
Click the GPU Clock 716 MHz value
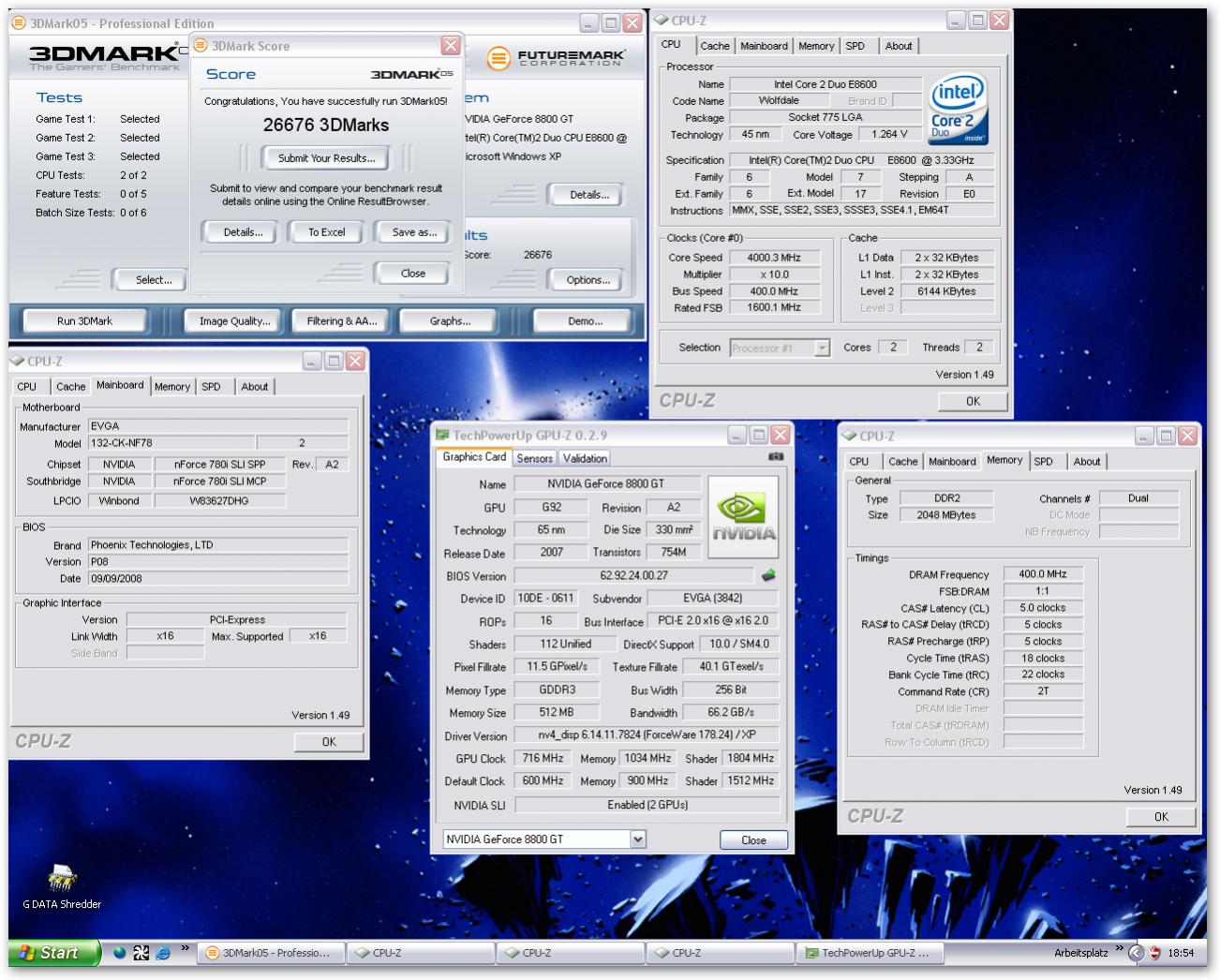tap(543, 758)
